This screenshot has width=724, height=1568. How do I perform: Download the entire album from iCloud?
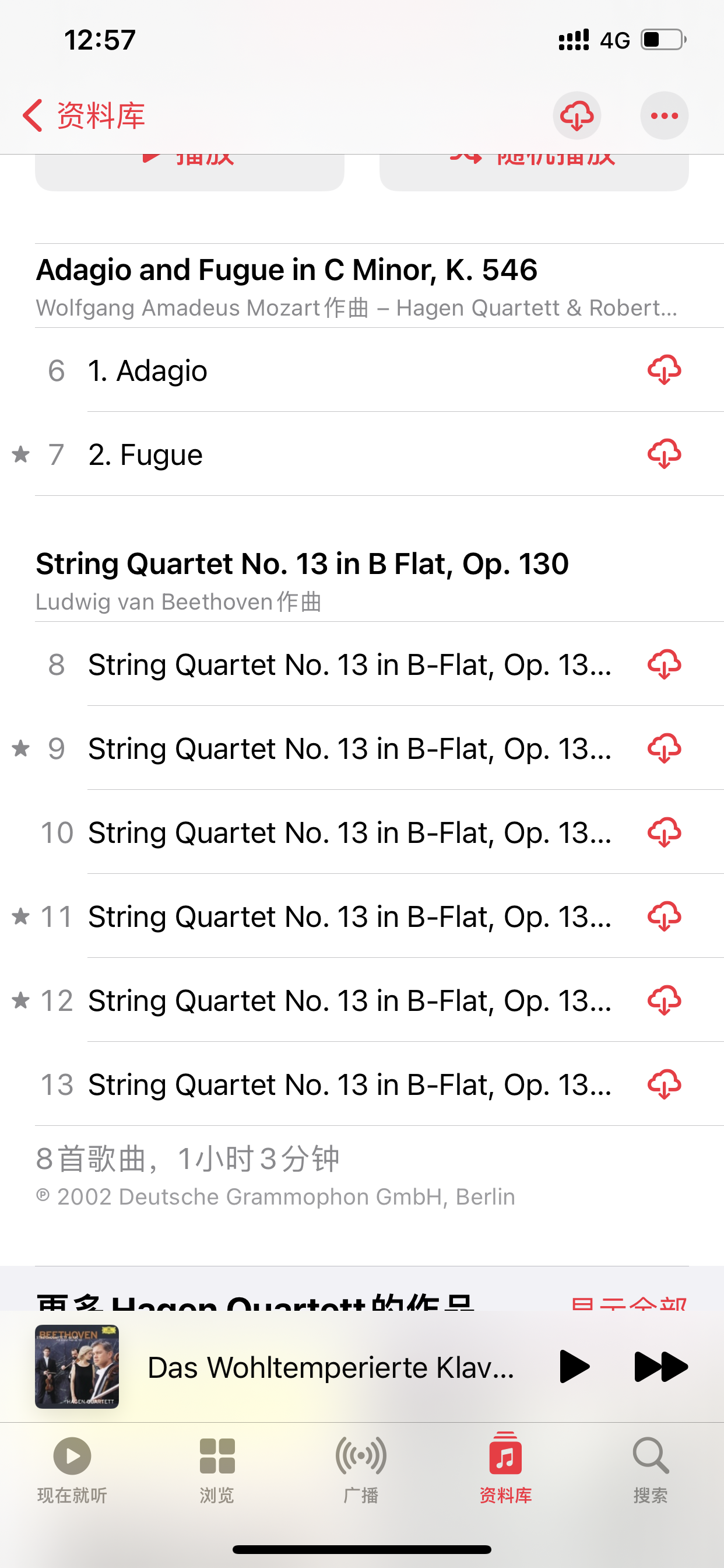pyautogui.click(x=576, y=116)
